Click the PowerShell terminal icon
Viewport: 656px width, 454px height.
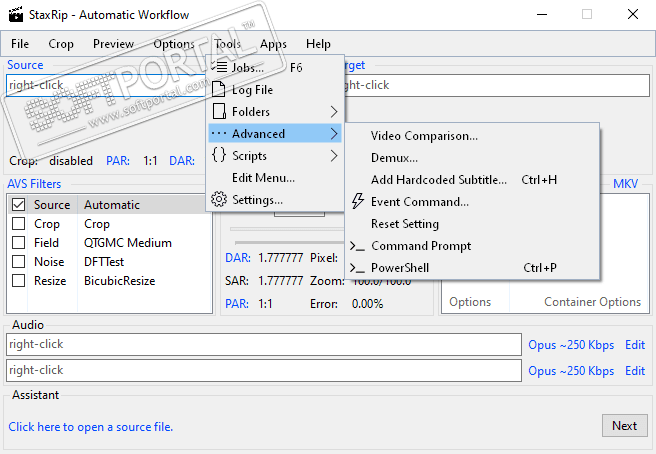(357, 268)
